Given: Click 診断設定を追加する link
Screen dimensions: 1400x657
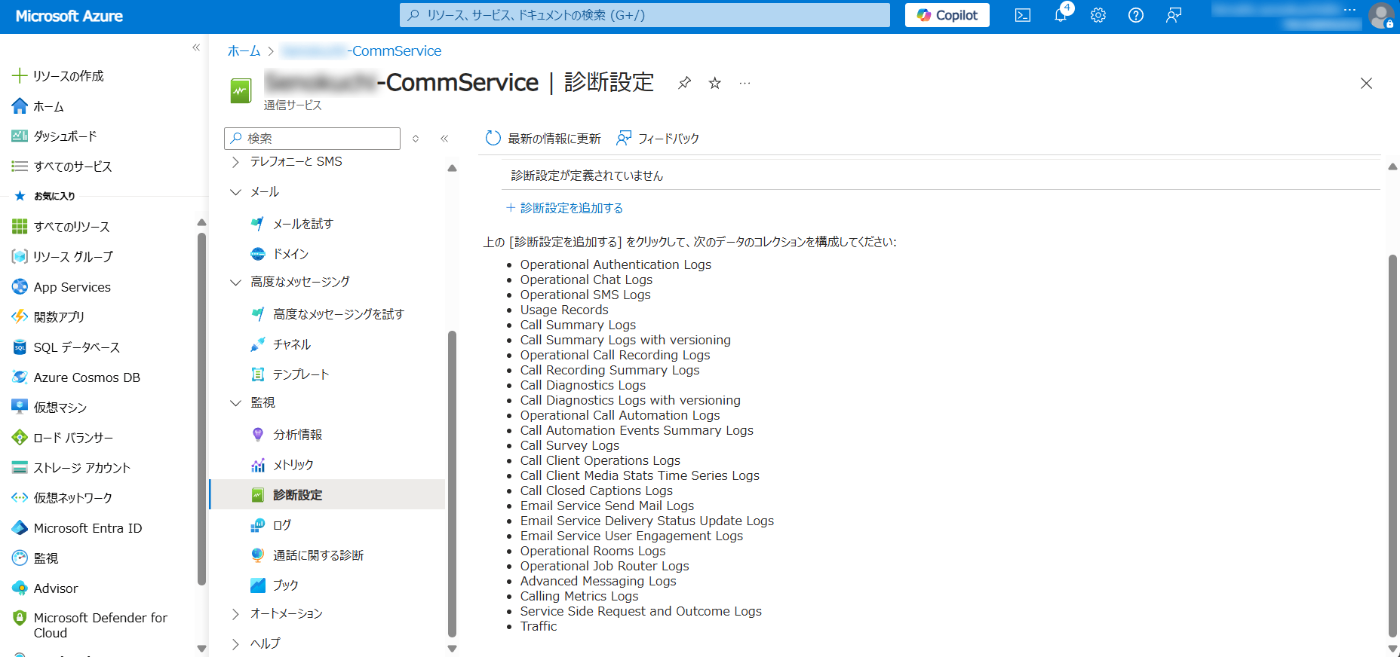Looking at the screenshot, I should [x=565, y=208].
